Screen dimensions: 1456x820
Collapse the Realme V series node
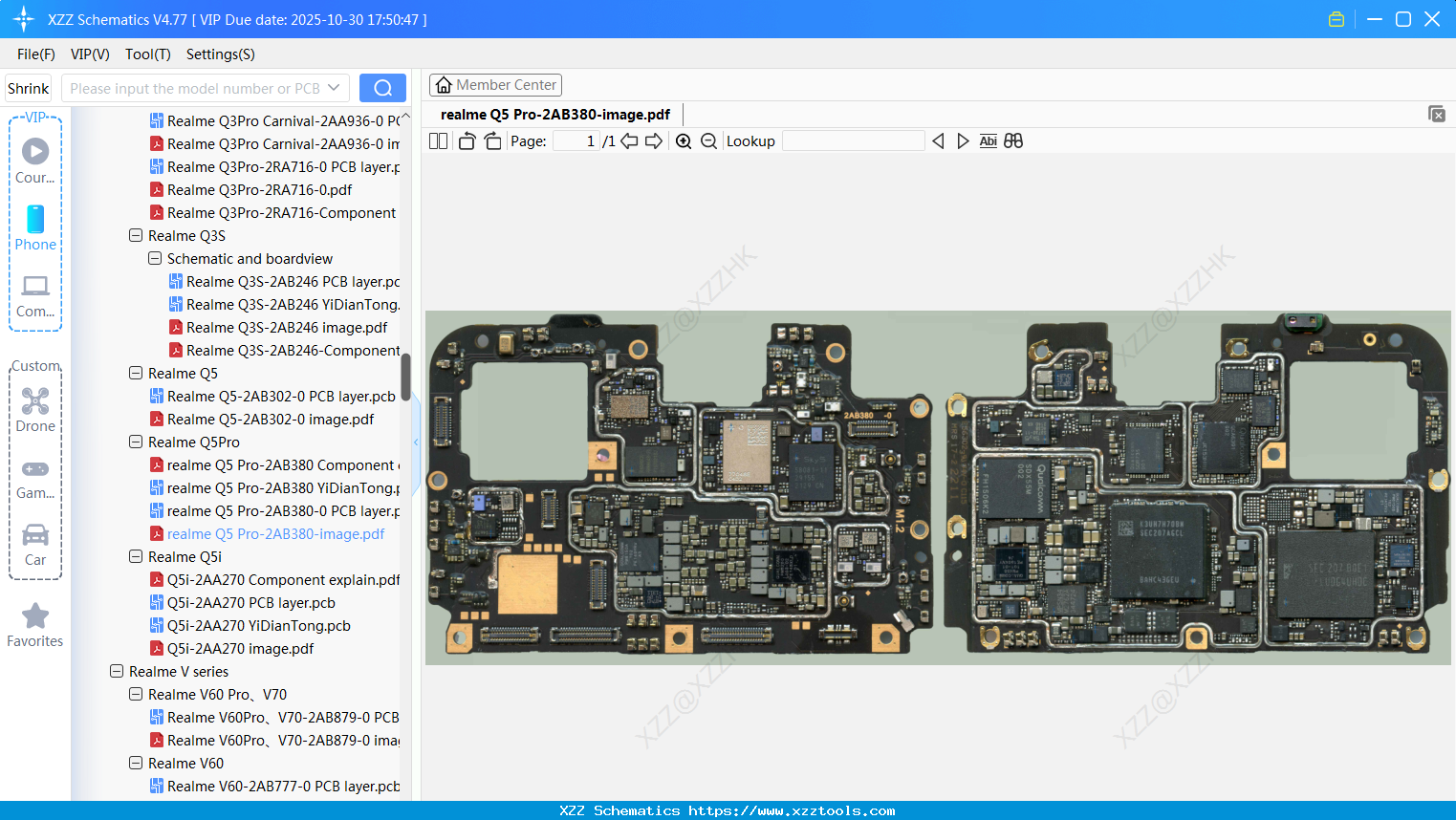pyautogui.click(x=117, y=671)
